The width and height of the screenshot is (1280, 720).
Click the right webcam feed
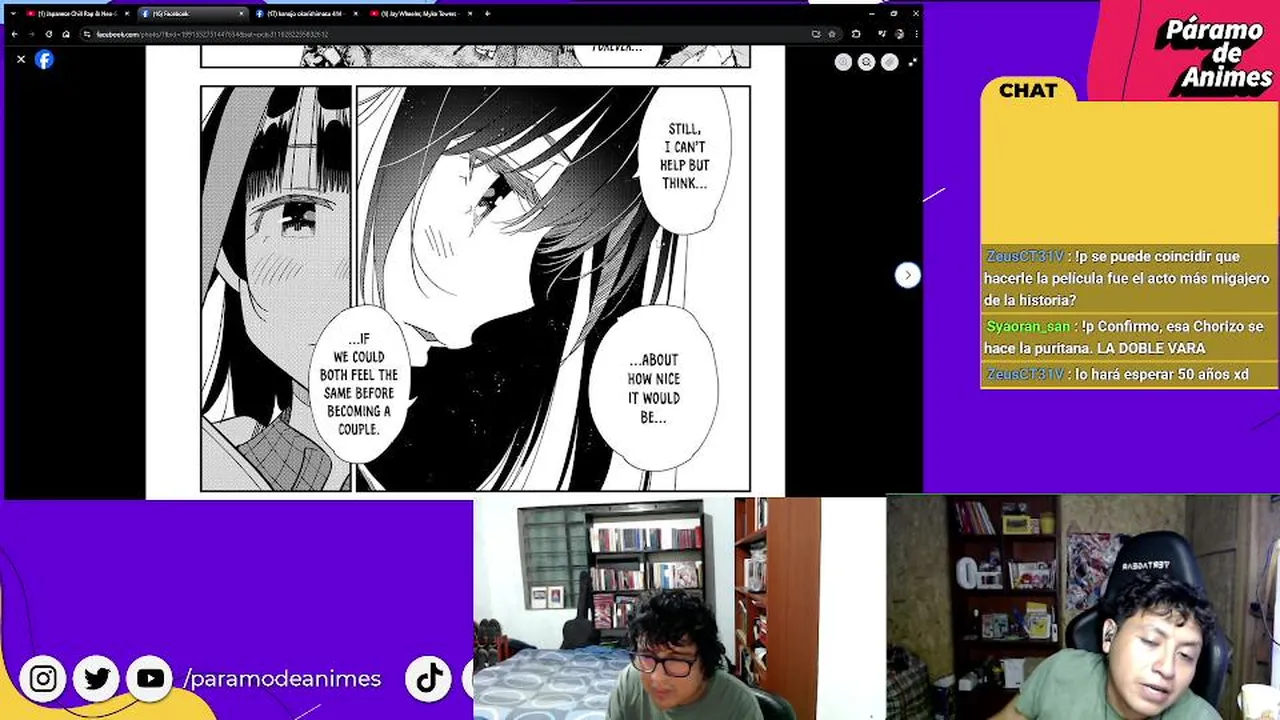tap(1083, 608)
